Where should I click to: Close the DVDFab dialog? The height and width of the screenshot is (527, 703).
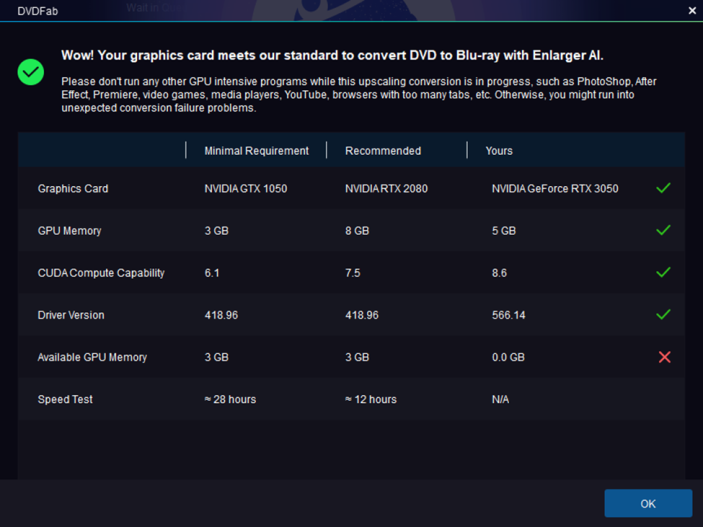(692, 11)
